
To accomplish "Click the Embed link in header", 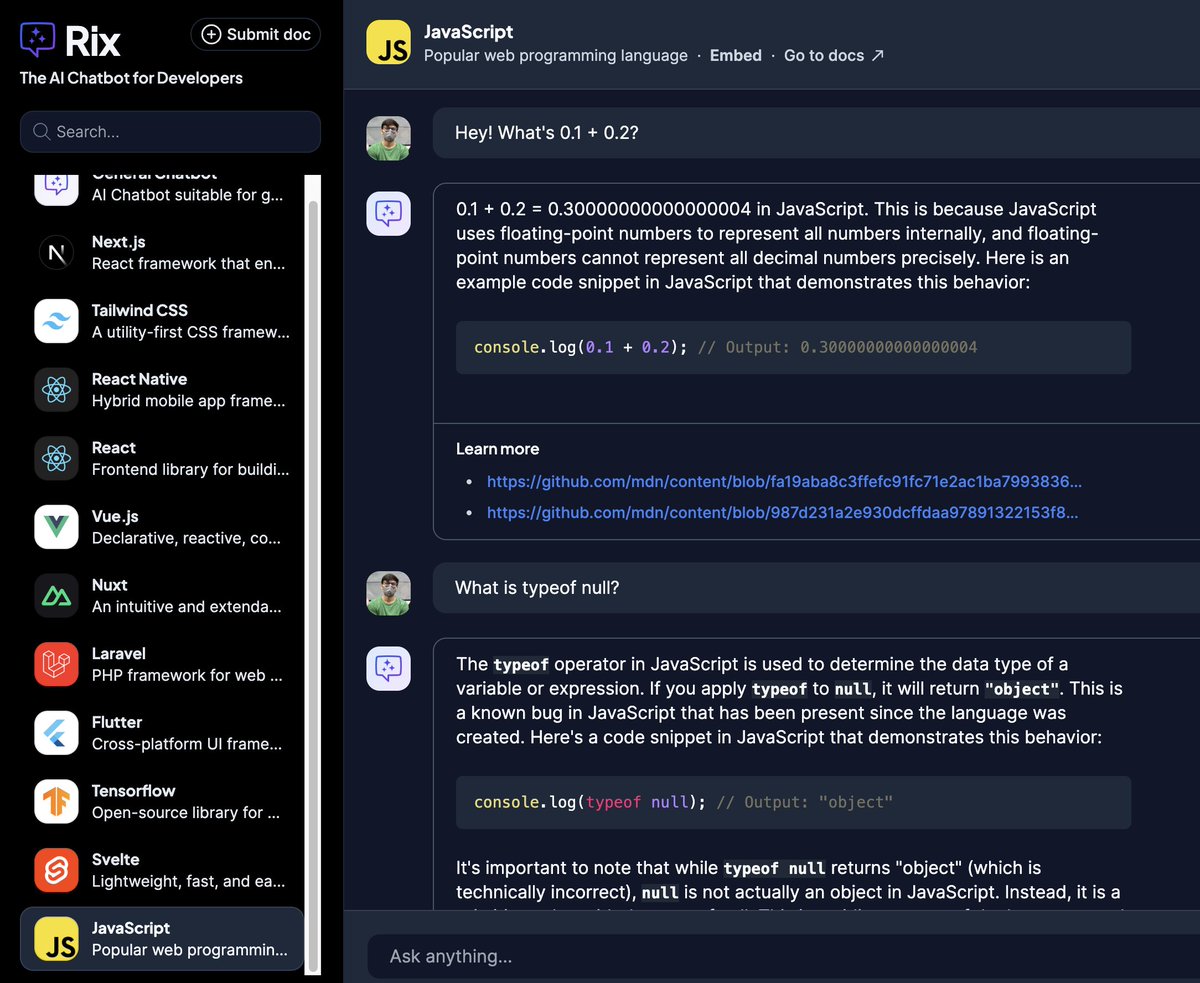I will coord(736,56).
